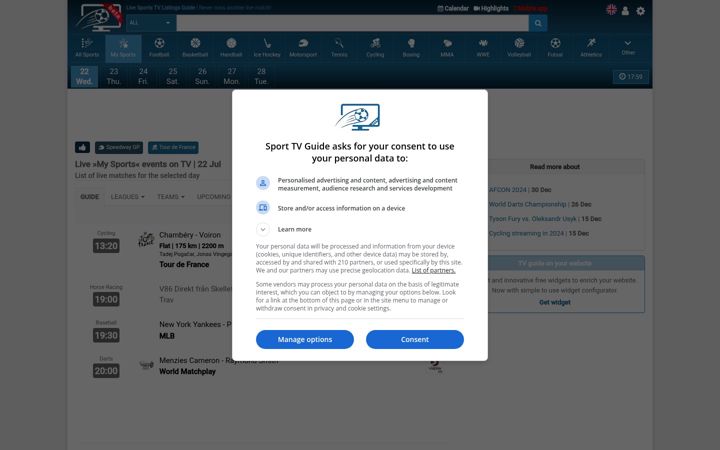Open the red Mobile app link
Screen dimensions: 720x450
(x=530, y=8)
